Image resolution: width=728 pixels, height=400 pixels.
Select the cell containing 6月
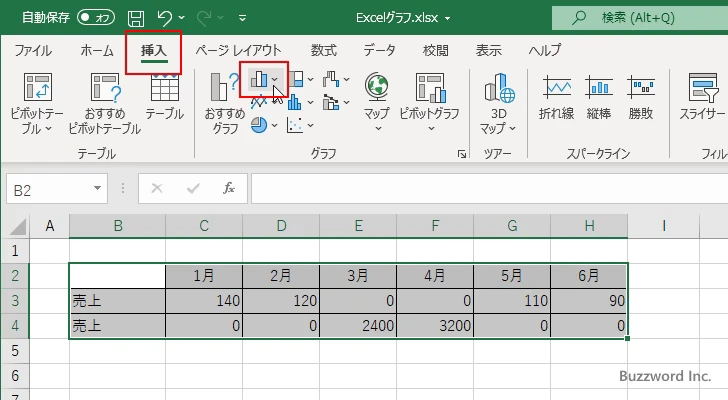[589, 276]
